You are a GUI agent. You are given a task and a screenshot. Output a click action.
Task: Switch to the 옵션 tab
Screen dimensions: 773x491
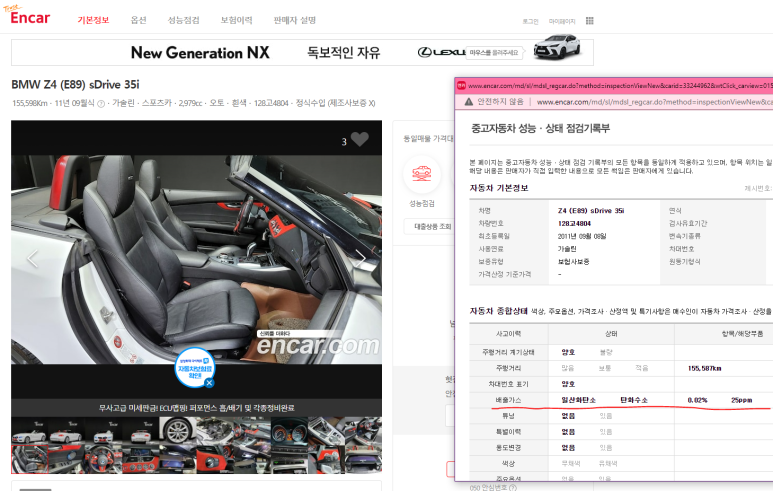coord(139,20)
